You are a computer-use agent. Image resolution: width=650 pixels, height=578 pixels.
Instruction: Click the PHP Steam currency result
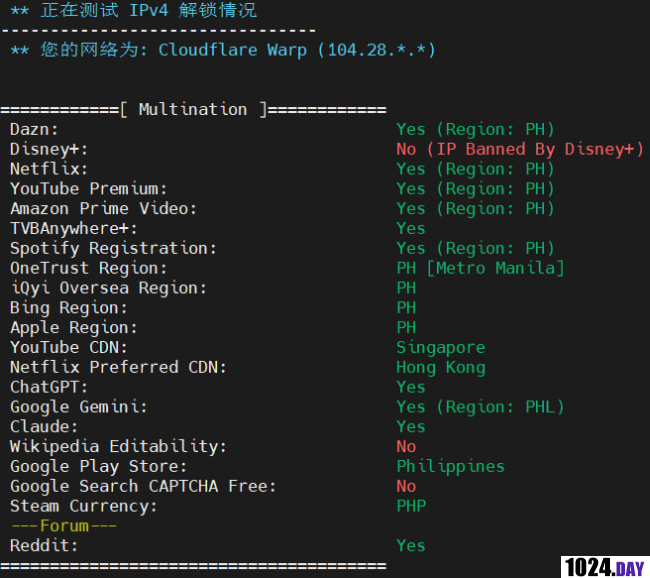pyautogui.click(x=411, y=506)
